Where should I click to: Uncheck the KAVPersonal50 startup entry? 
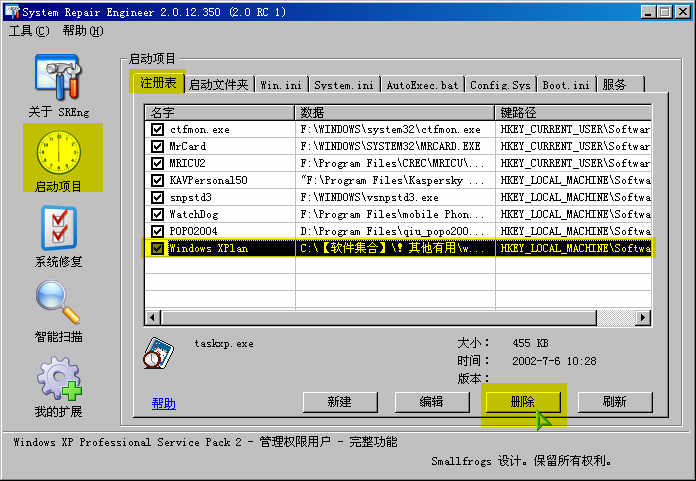tap(157, 180)
